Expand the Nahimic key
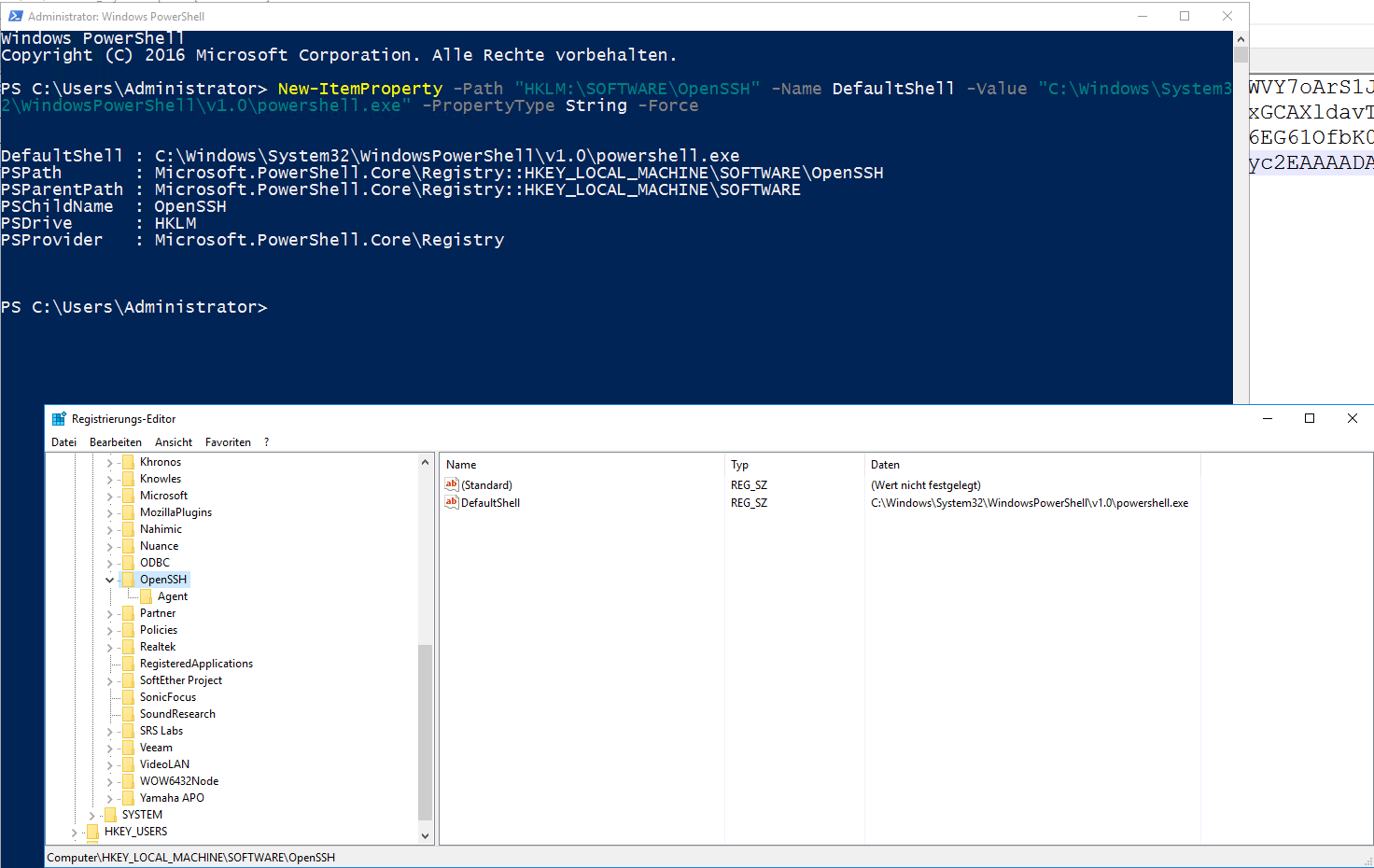 (109, 530)
